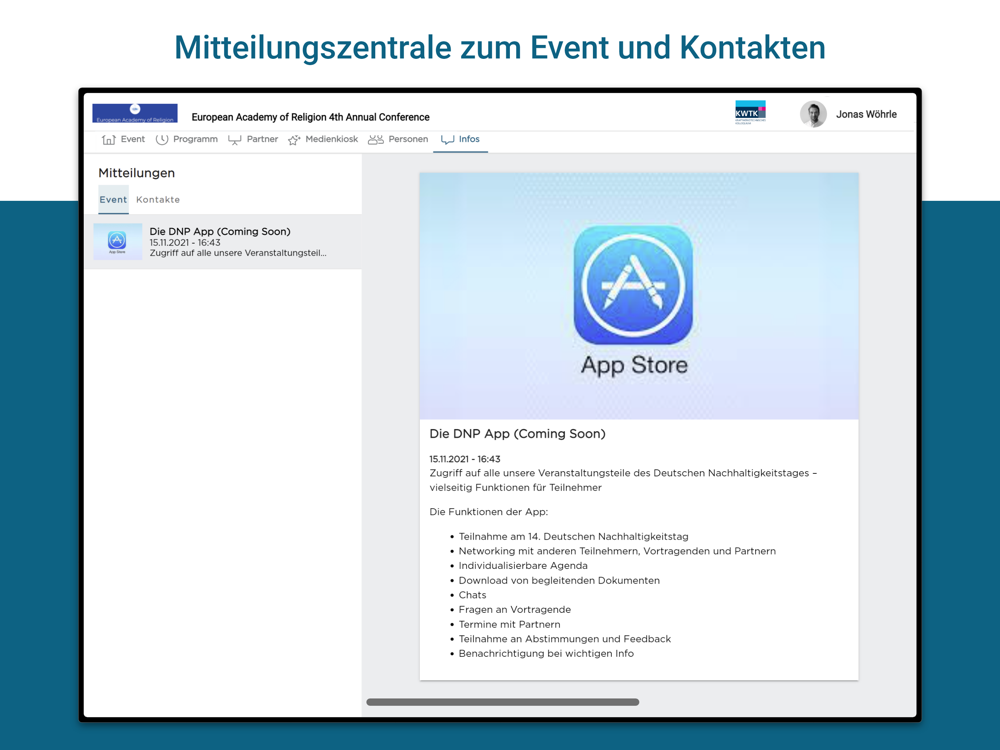Select the Die DNP App message entry

click(x=223, y=242)
